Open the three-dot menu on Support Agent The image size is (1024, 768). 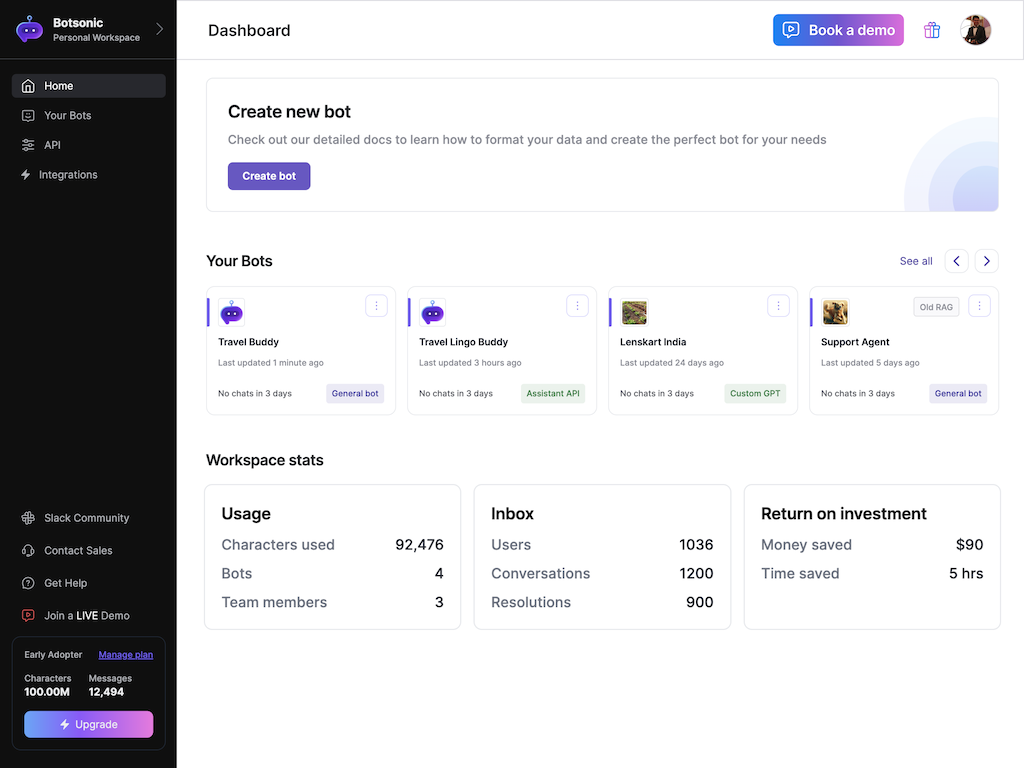pyautogui.click(x=979, y=306)
